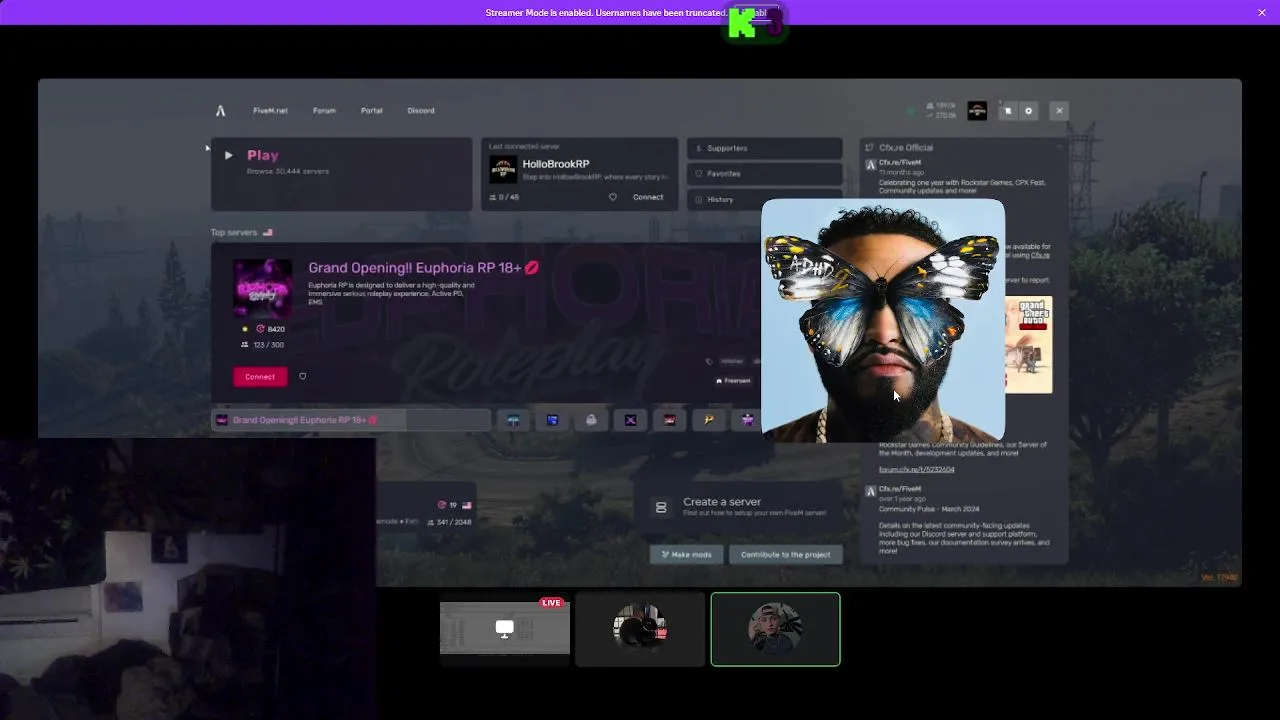Screen dimensions: 1280x720
Task: Select the highlighted Euphoria RP carousel entry
Action: (x=350, y=420)
